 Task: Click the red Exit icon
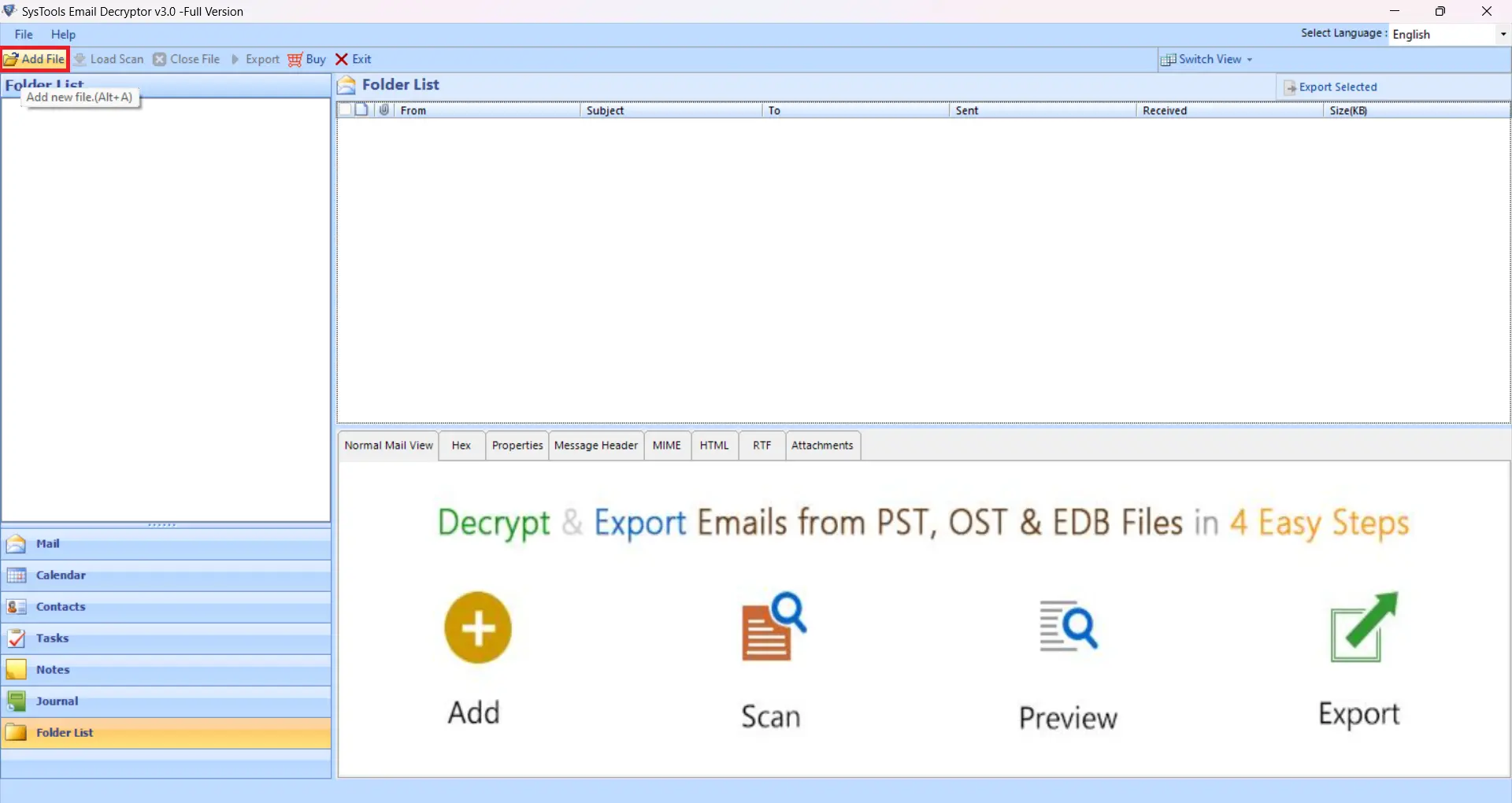point(342,60)
